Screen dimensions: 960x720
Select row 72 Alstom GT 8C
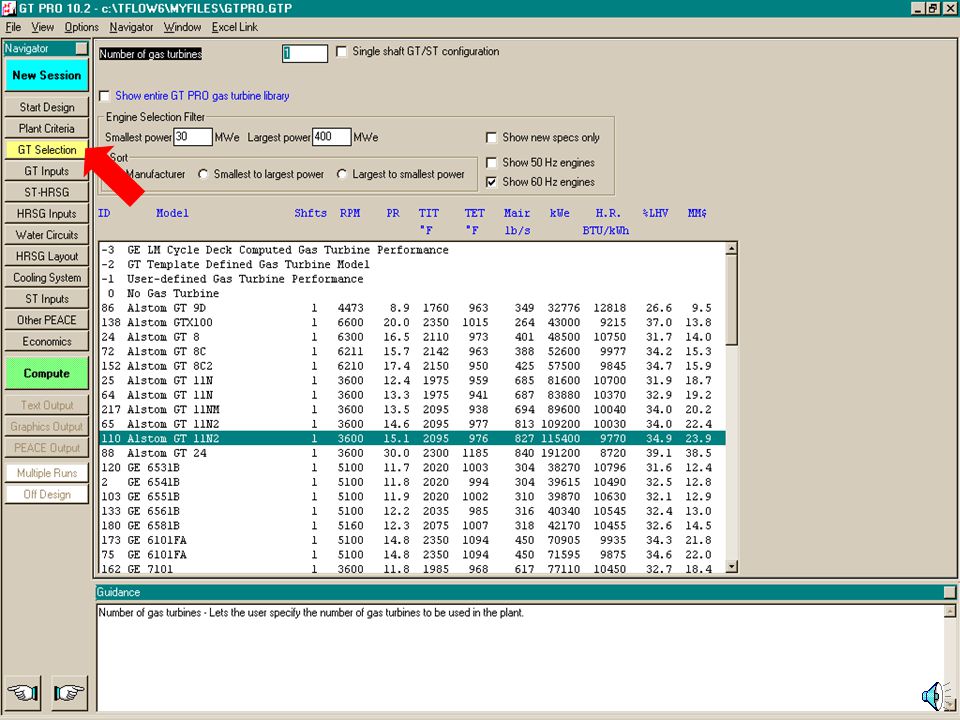coord(412,351)
